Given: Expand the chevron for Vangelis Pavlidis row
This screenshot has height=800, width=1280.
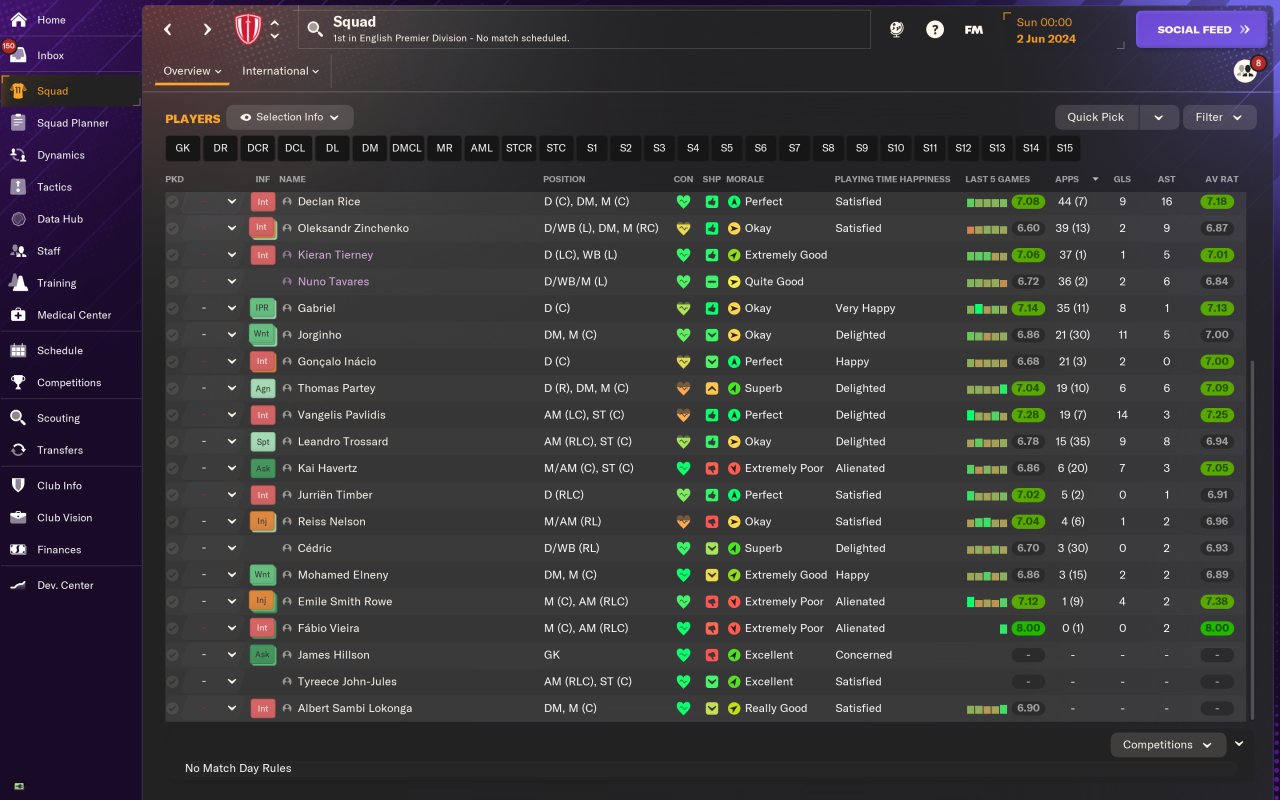Looking at the screenshot, I should point(232,415).
